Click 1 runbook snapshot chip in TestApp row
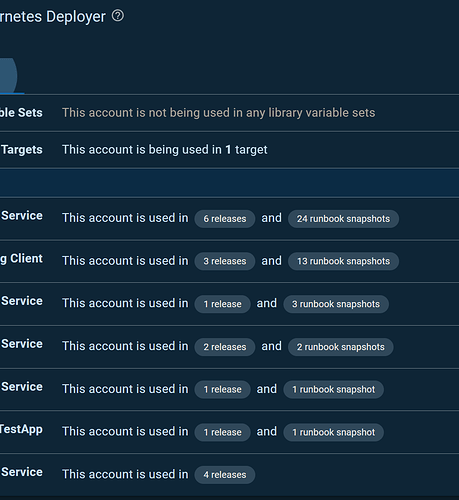 [333, 432]
